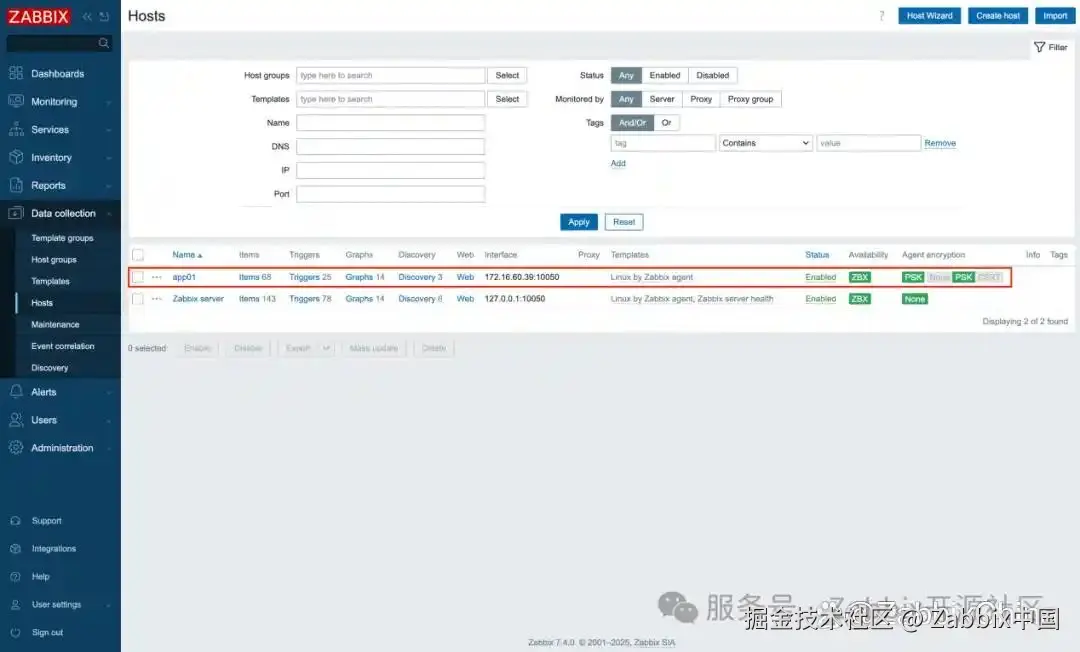Set Tags mode to Or

click(x=666, y=123)
